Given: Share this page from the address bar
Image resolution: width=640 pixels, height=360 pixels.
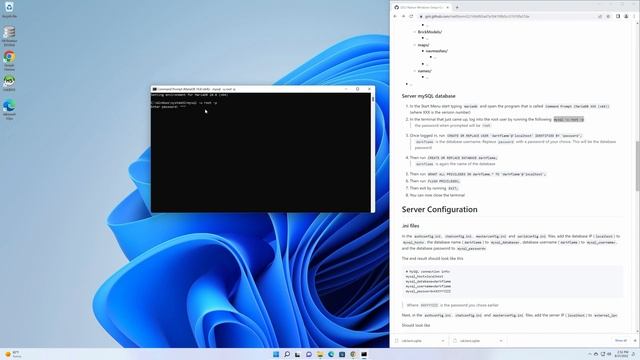Looking at the screenshot, I should coord(600,16).
